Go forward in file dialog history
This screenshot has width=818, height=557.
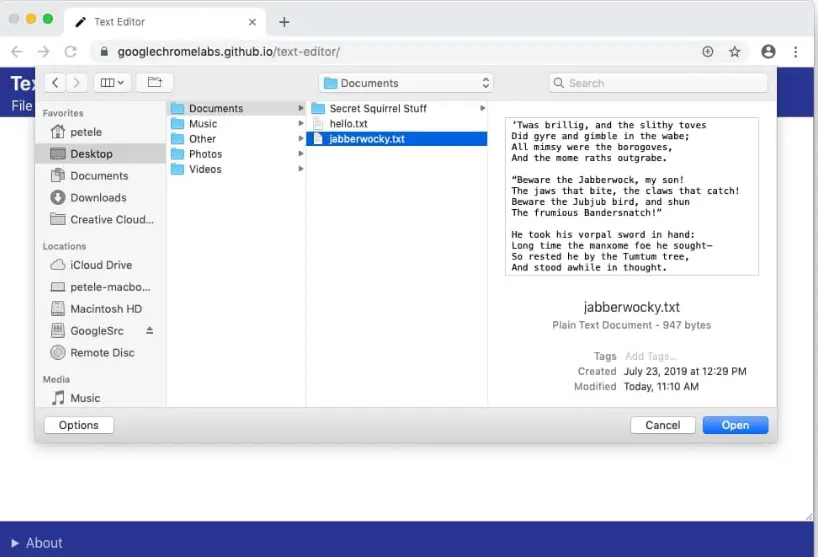(76, 82)
